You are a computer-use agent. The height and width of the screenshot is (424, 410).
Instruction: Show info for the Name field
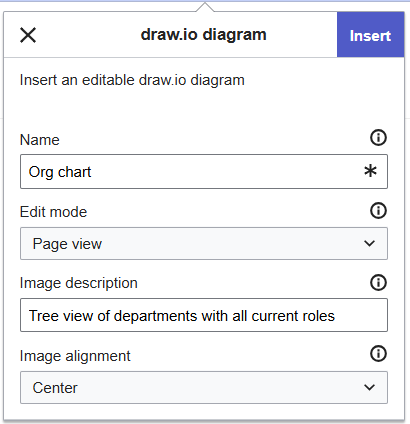(378, 137)
